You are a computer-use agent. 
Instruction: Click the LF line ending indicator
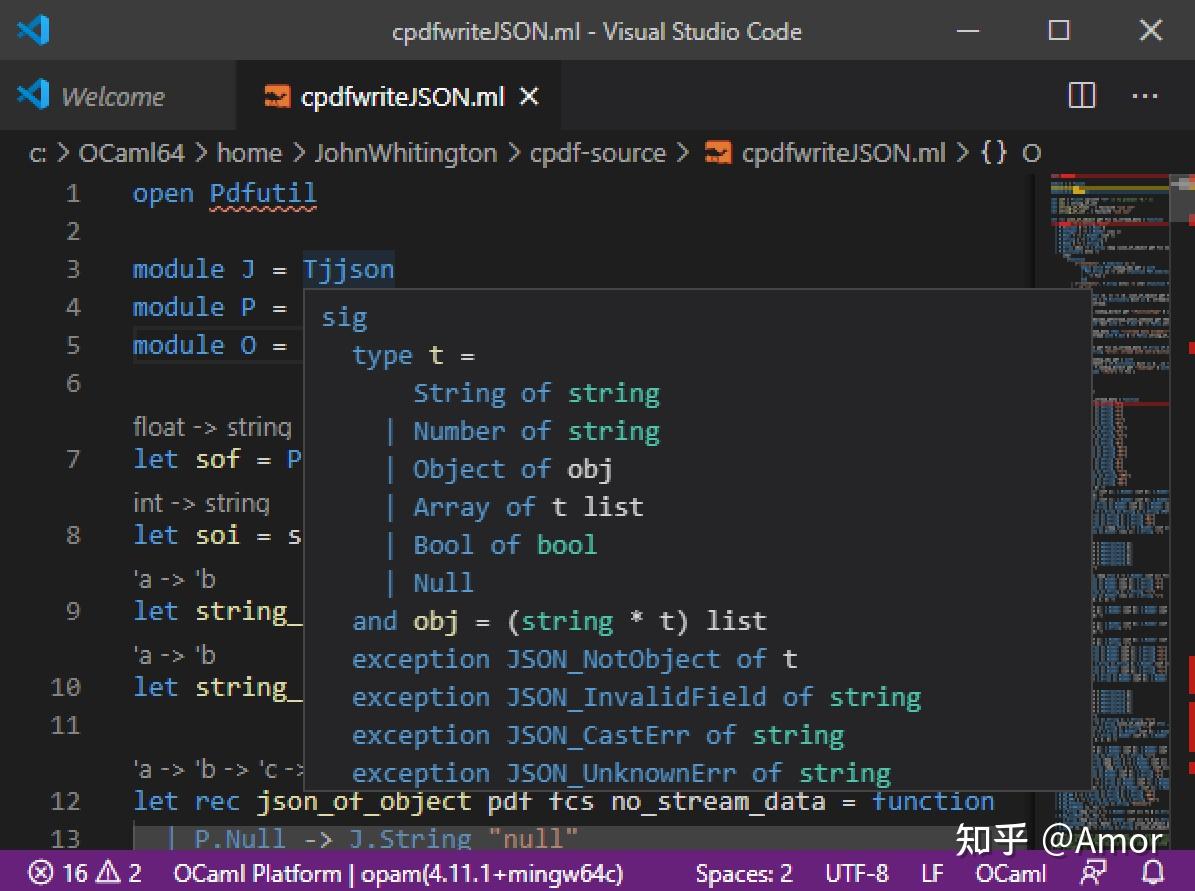pos(932,873)
